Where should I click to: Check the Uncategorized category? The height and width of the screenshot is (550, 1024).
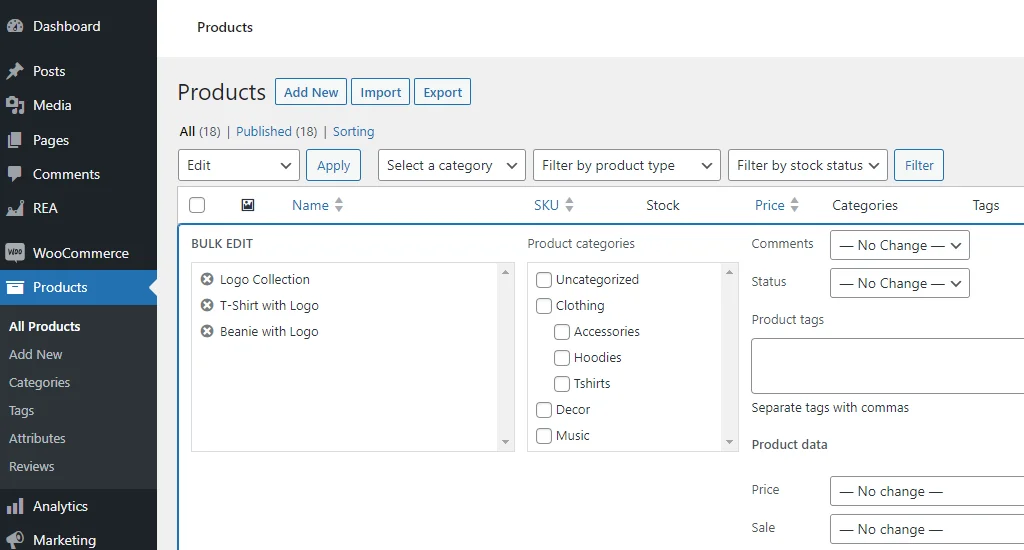pos(543,280)
